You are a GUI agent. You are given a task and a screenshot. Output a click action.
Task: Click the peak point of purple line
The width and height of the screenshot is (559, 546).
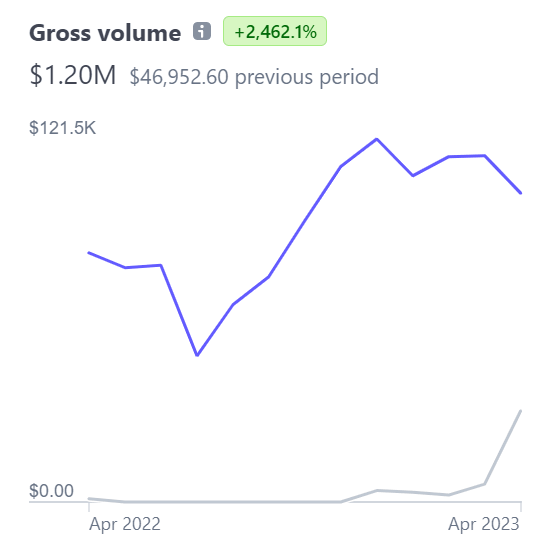(x=377, y=139)
